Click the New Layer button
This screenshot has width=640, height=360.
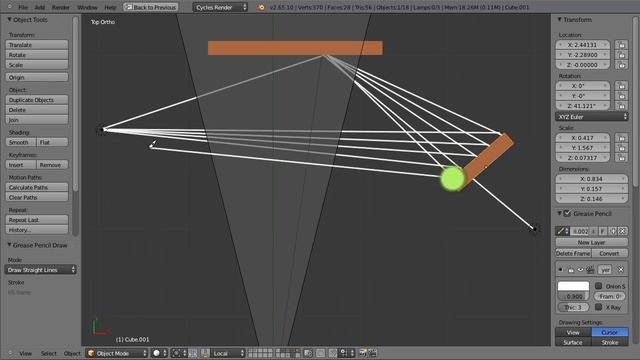tap(591, 242)
